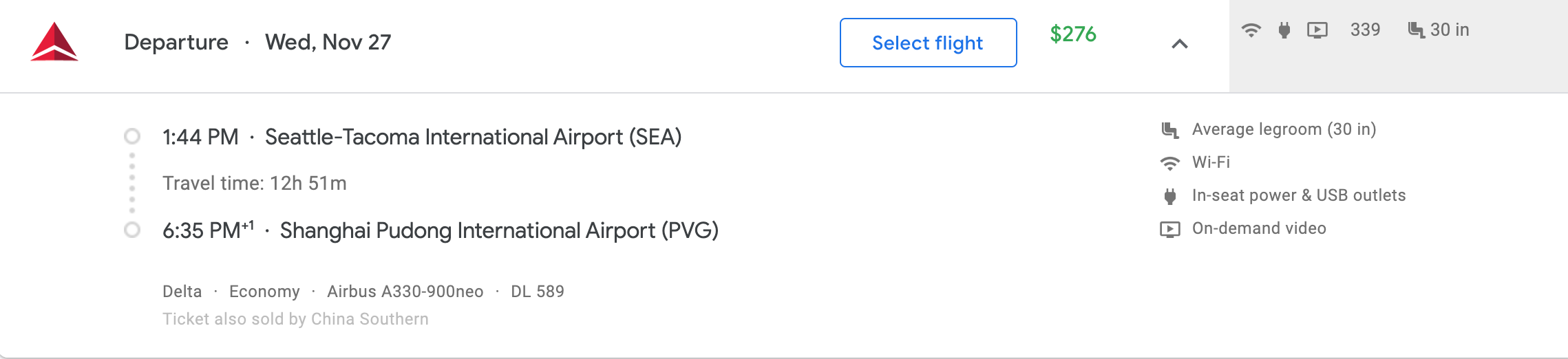
Task: Click the seat icon next to Average legroom
Action: coord(1169,130)
